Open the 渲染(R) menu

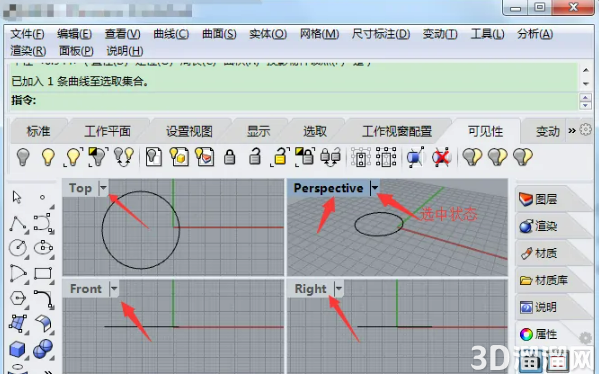click(x=28, y=50)
